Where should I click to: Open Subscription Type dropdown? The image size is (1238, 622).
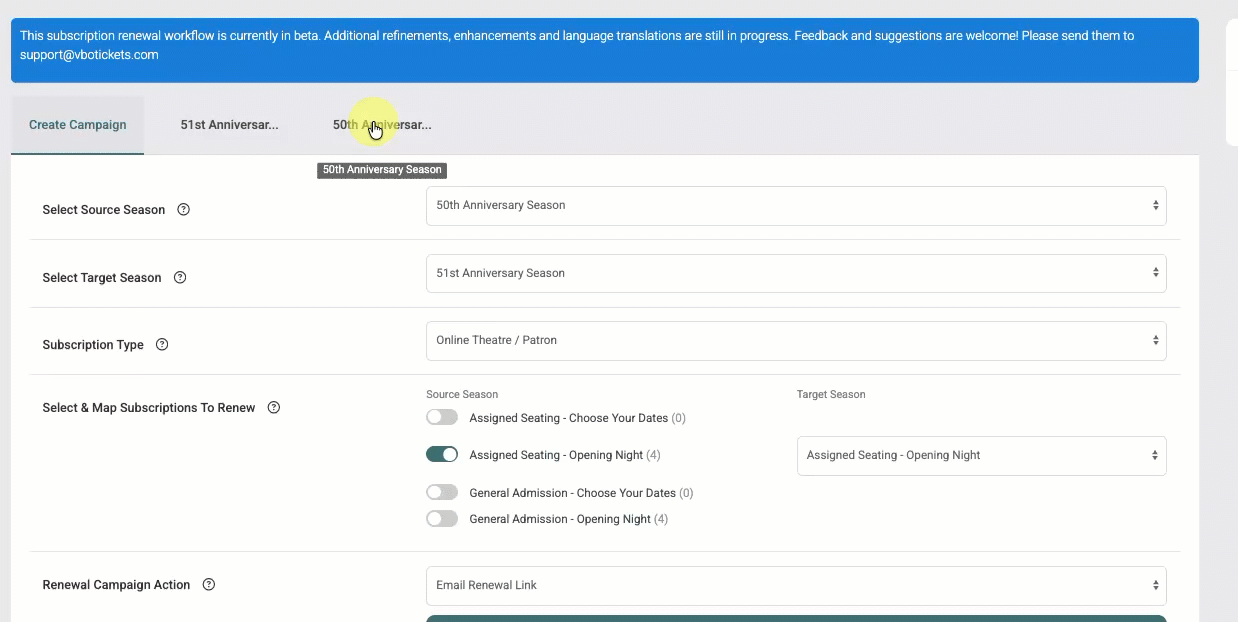796,341
